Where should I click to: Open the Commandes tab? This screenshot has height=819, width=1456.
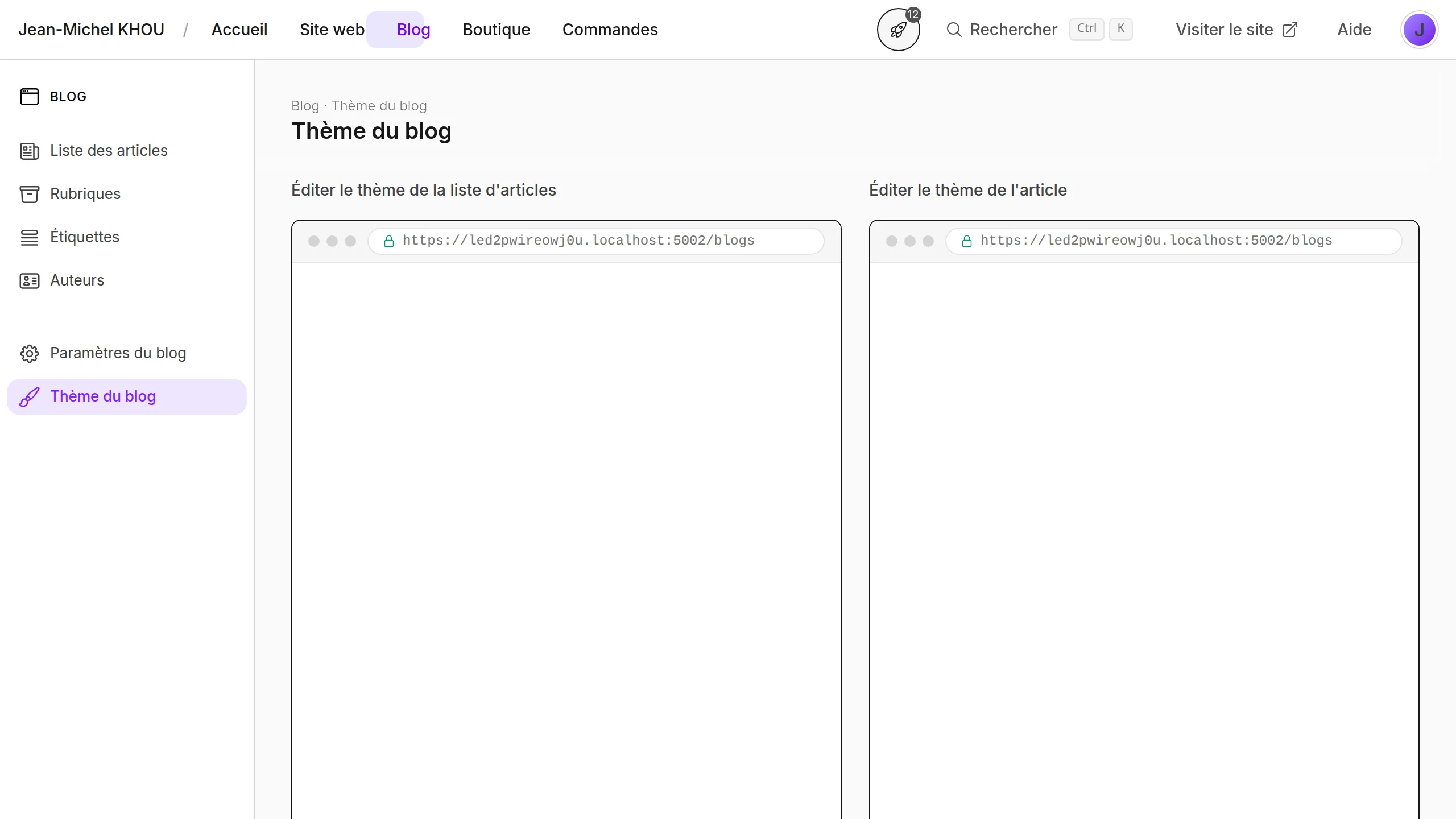click(x=610, y=30)
